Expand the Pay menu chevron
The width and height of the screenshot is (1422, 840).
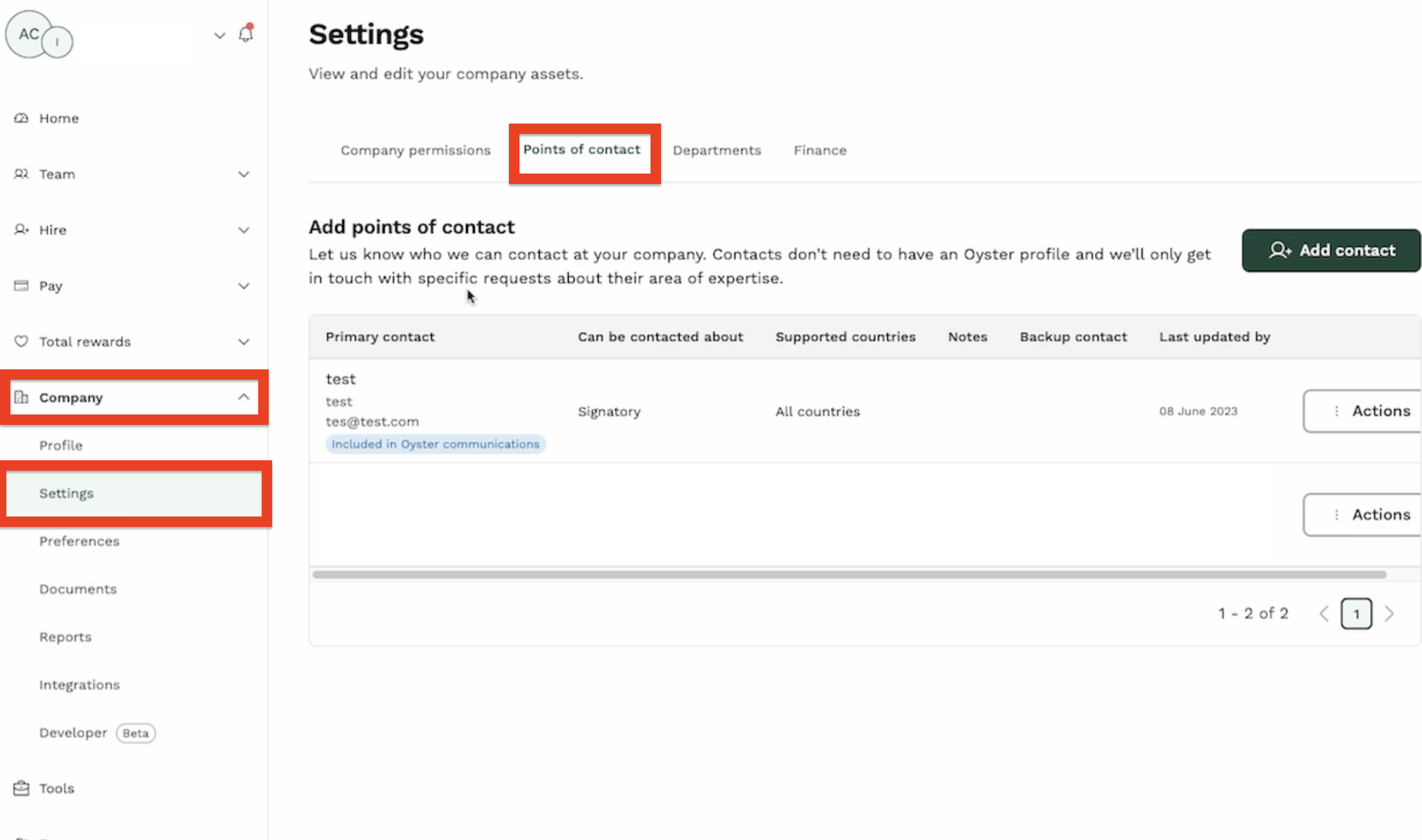pos(244,286)
